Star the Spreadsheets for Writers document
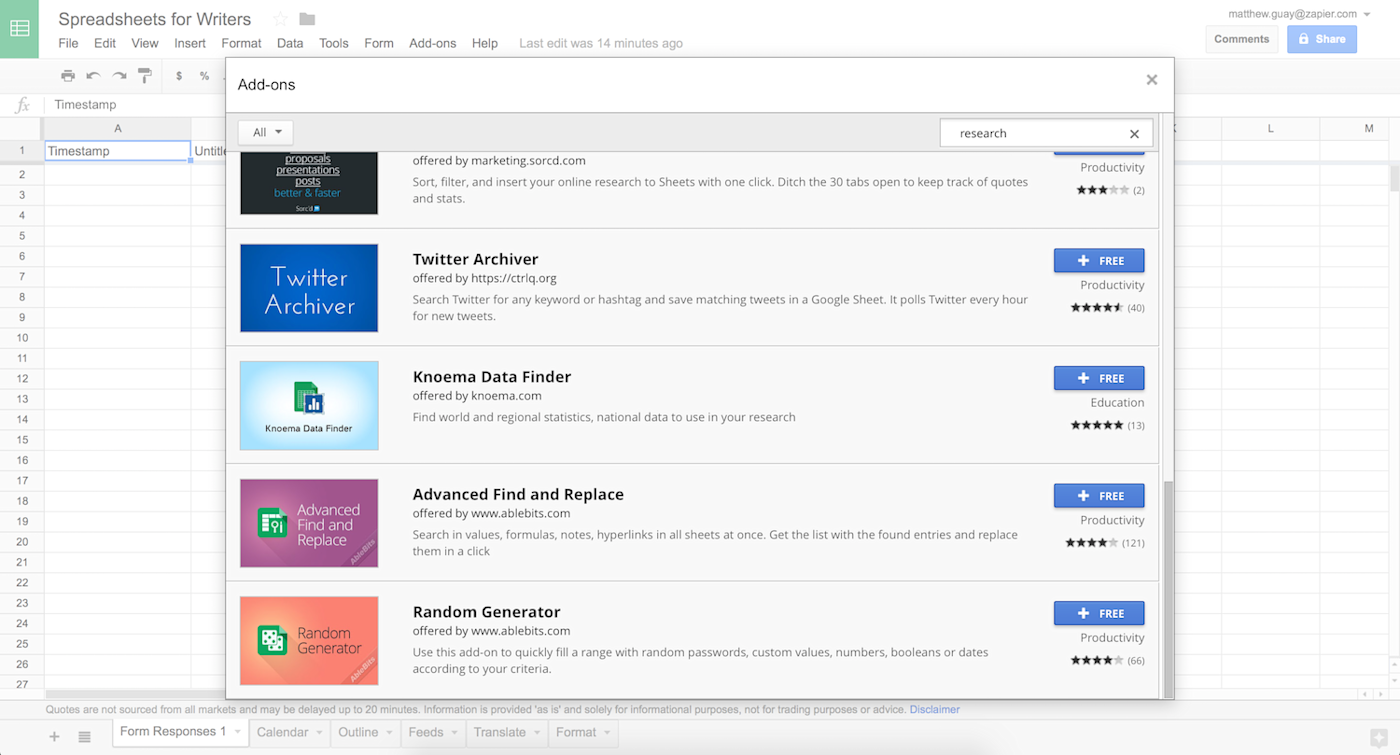Screen dimensions: 1400x755 pyautogui.click(x=280, y=19)
